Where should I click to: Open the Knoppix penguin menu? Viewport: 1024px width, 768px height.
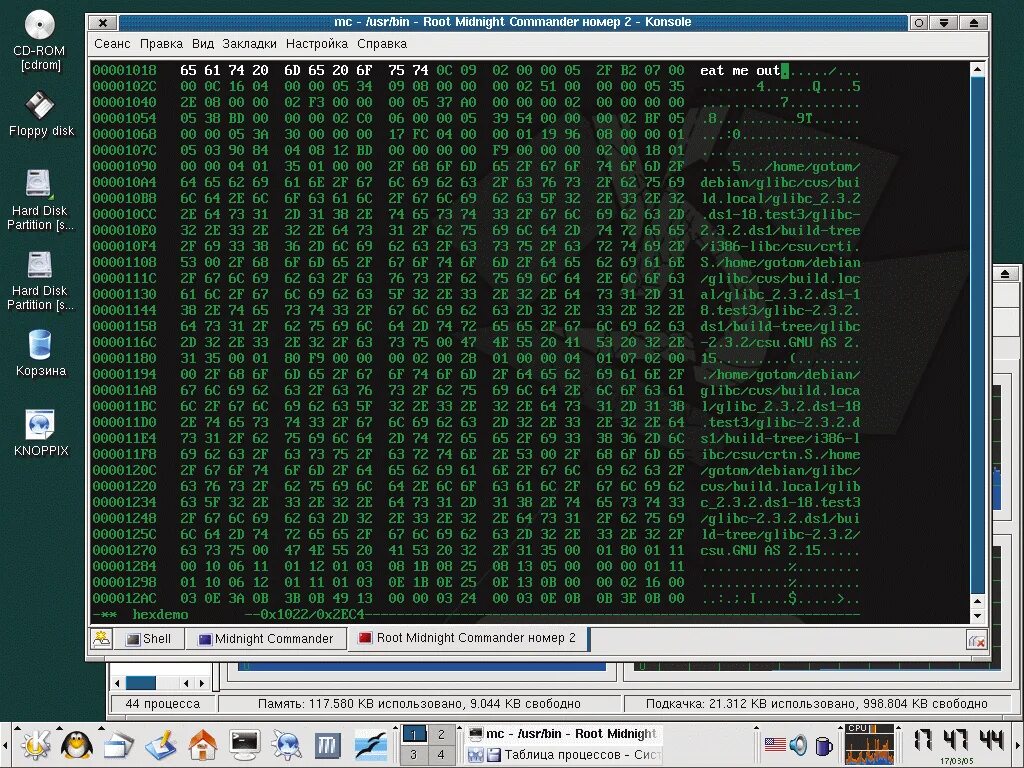[76, 745]
